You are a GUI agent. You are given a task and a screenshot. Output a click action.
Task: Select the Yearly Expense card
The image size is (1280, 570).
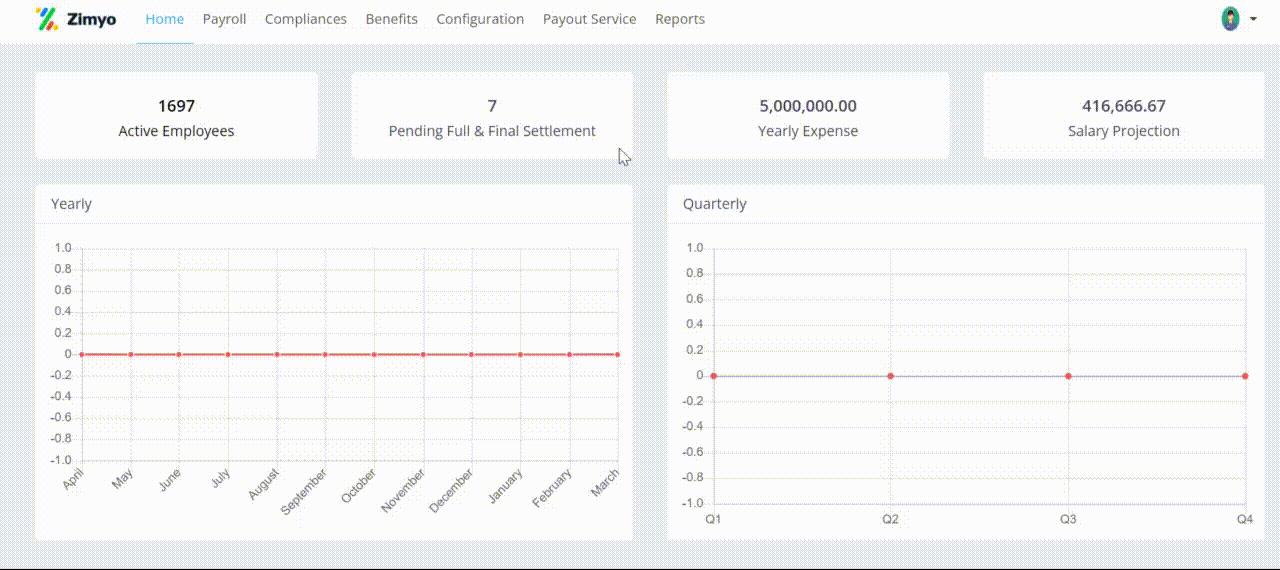coord(808,116)
